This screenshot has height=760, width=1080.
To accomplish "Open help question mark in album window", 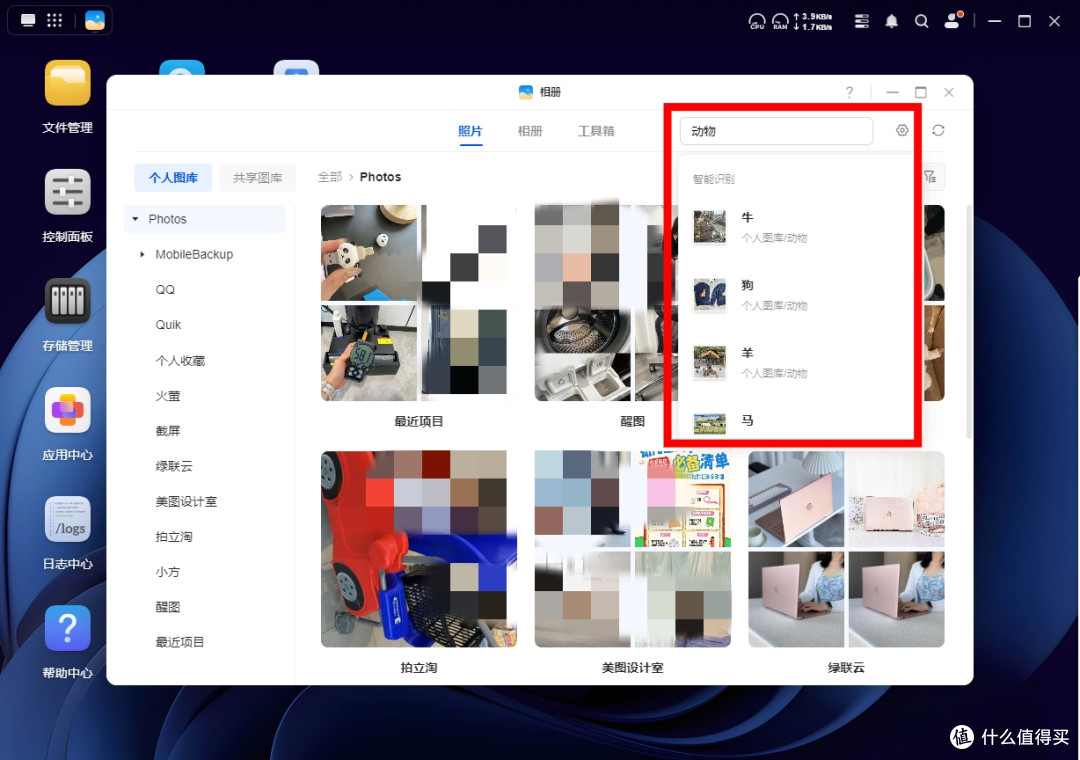I will click(x=849, y=92).
